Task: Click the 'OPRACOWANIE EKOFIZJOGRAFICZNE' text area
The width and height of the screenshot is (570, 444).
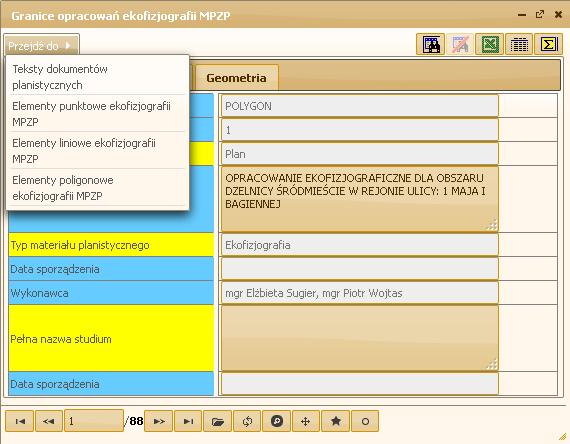Action: click(x=360, y=199)
